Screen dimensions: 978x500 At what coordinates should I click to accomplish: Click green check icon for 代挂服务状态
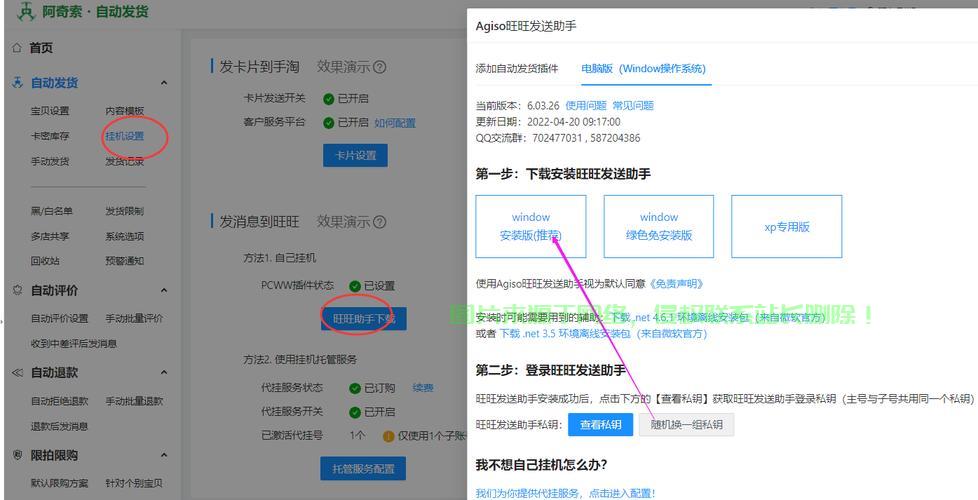355,388
